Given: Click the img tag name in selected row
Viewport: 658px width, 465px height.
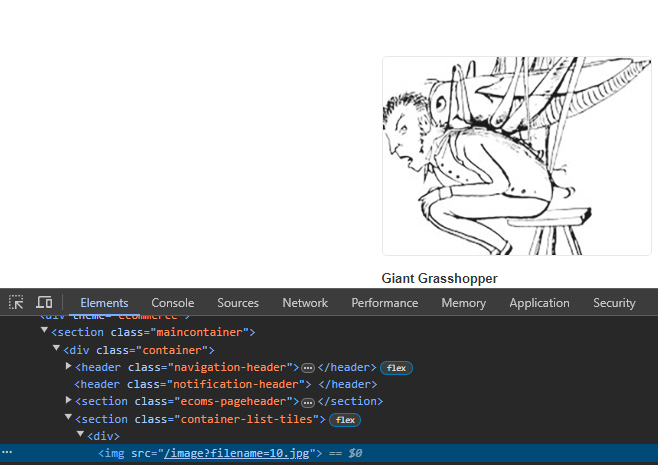Looking at the screenshot, I should coord(114,453).
